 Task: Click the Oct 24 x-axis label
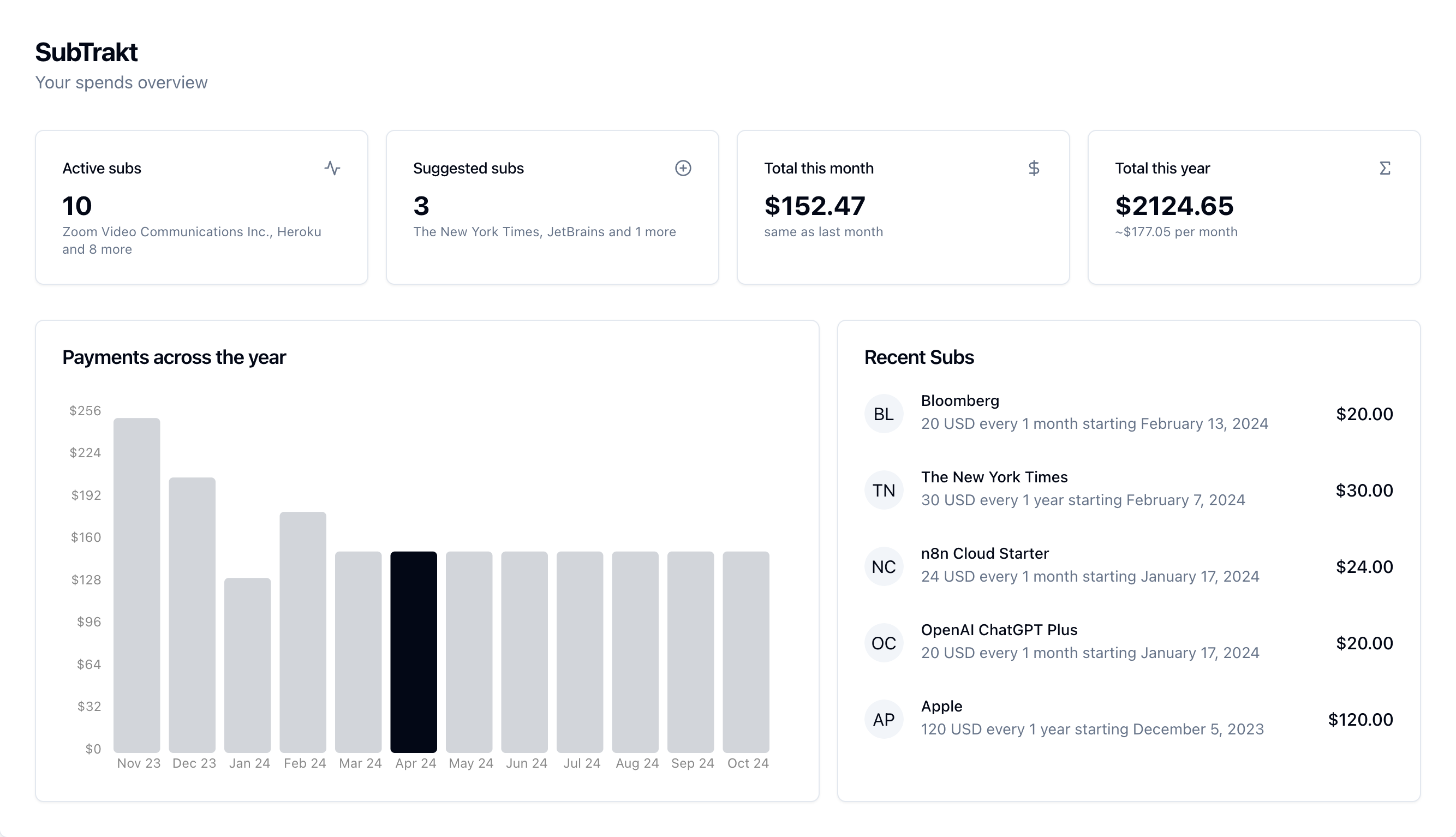pyautogui.click(x=748, y=763)
